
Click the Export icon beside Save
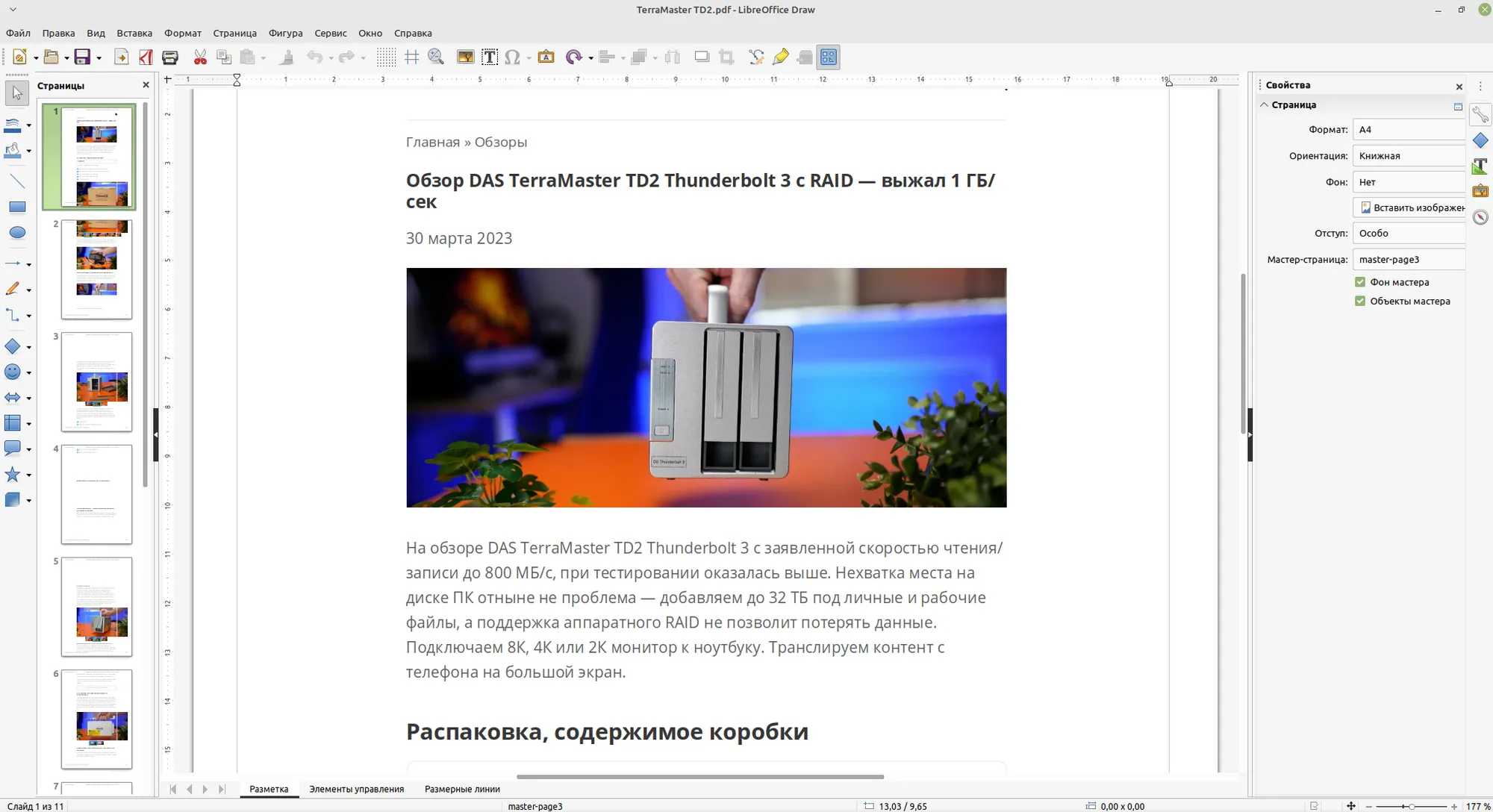[121, 57]
